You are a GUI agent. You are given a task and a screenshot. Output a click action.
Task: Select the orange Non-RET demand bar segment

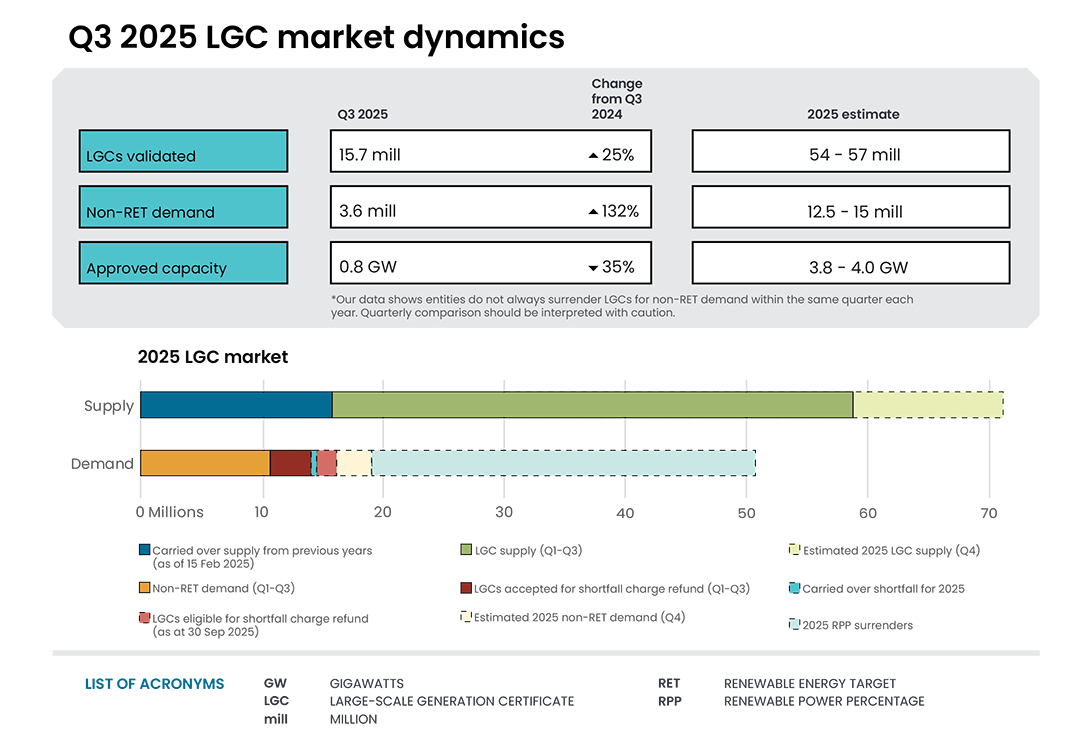(x=204, y=463)
